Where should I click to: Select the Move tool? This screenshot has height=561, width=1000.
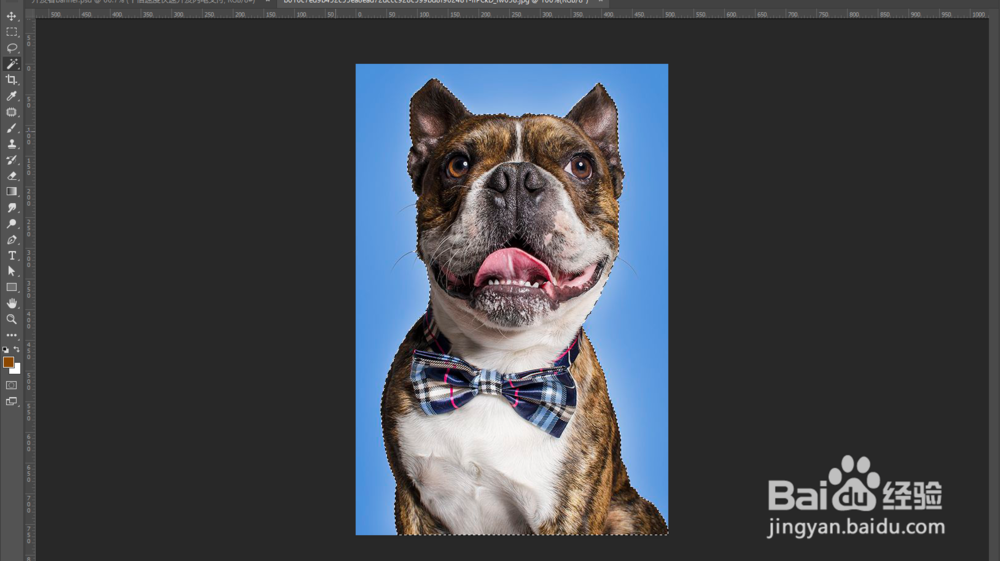[11, 16]
